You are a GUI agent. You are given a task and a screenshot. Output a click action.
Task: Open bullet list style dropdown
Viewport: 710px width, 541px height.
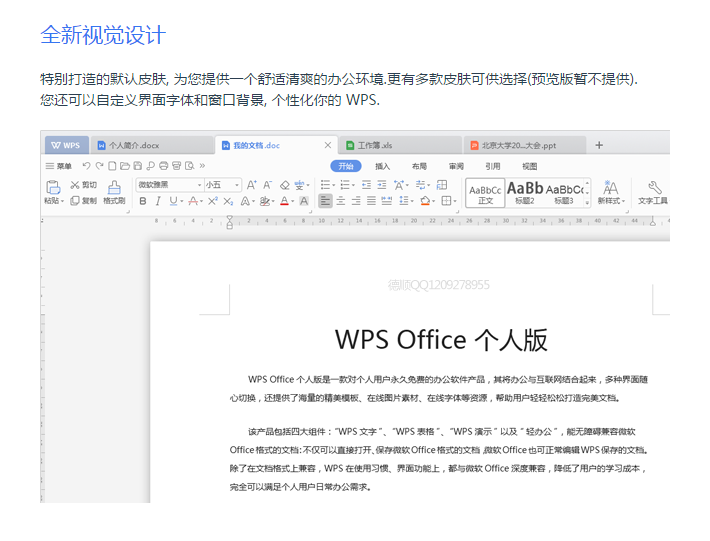pyautogui.click(x=334, y=185)
